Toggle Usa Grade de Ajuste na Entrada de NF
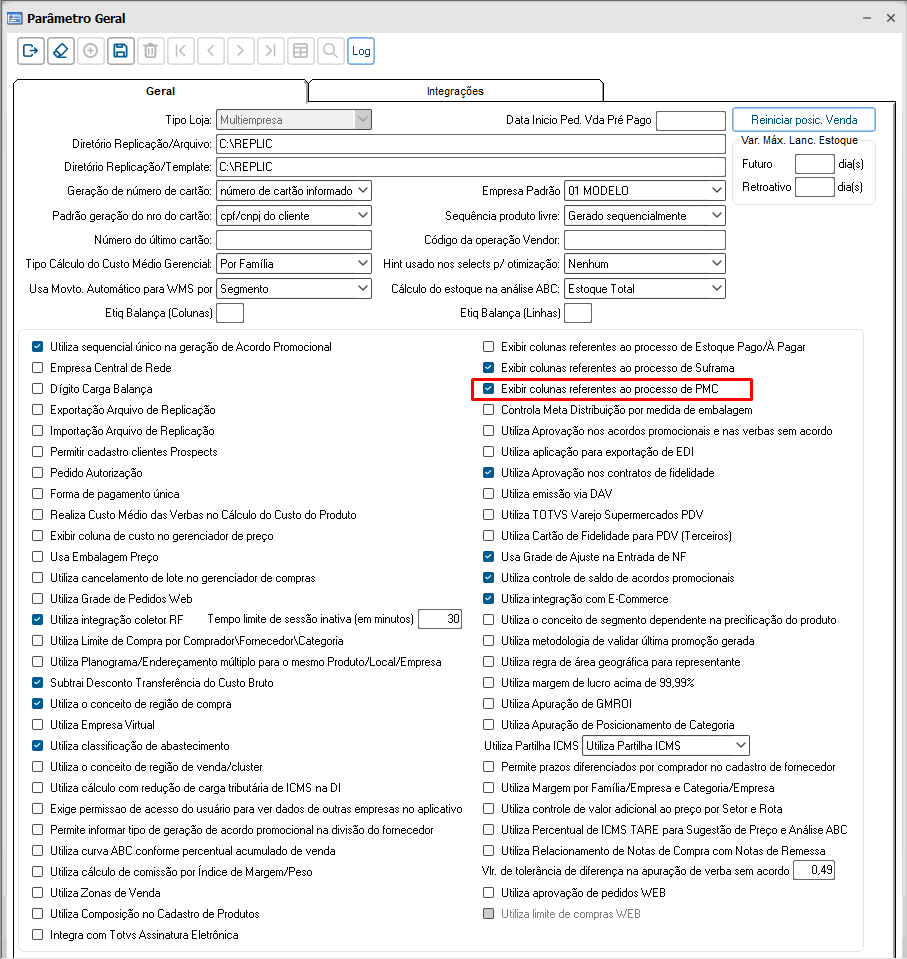 488,557
